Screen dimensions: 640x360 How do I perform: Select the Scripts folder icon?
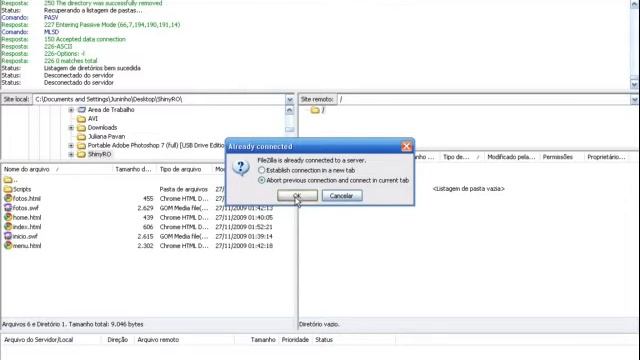click(x=8, y=189)
